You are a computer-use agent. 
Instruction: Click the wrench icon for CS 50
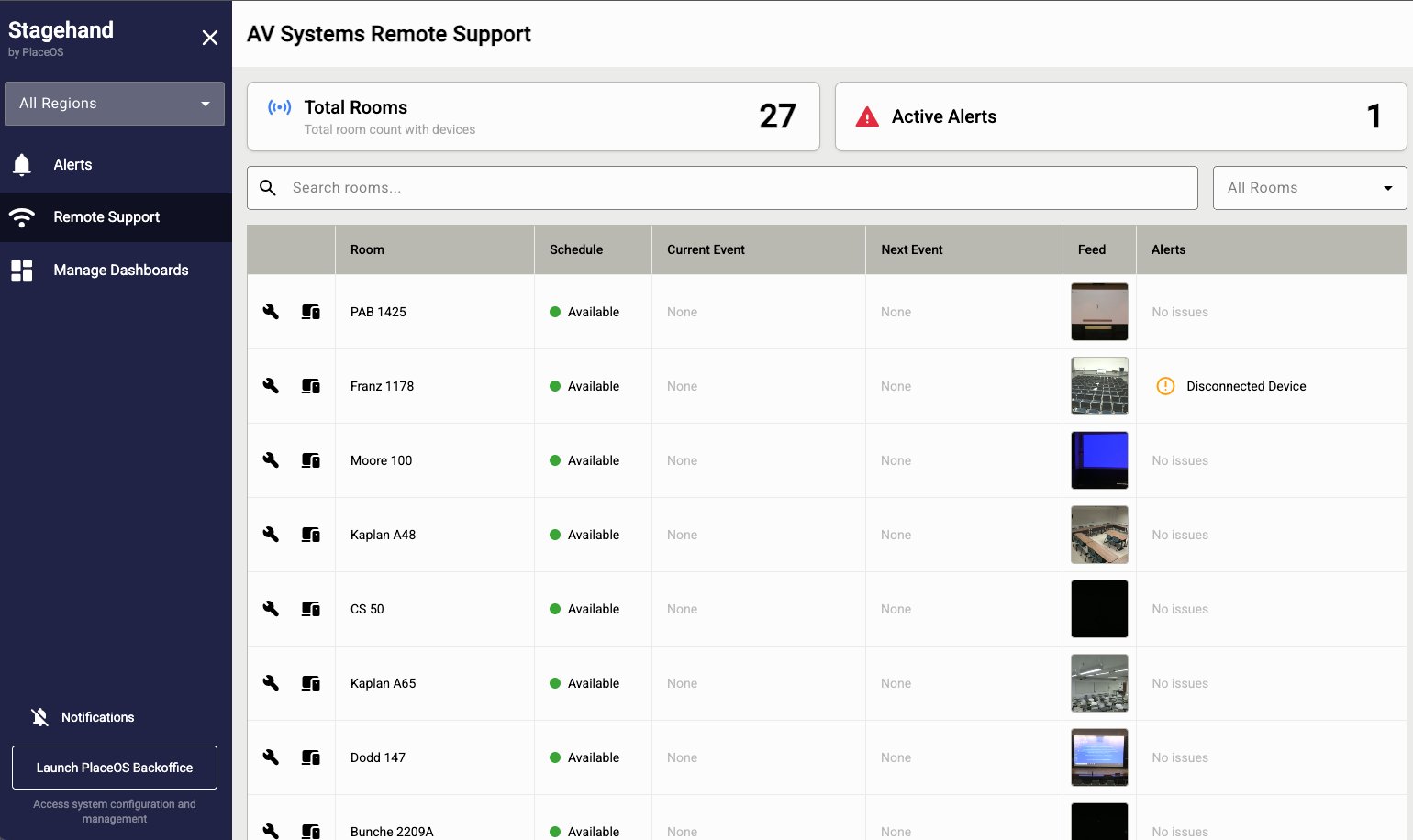271,609
